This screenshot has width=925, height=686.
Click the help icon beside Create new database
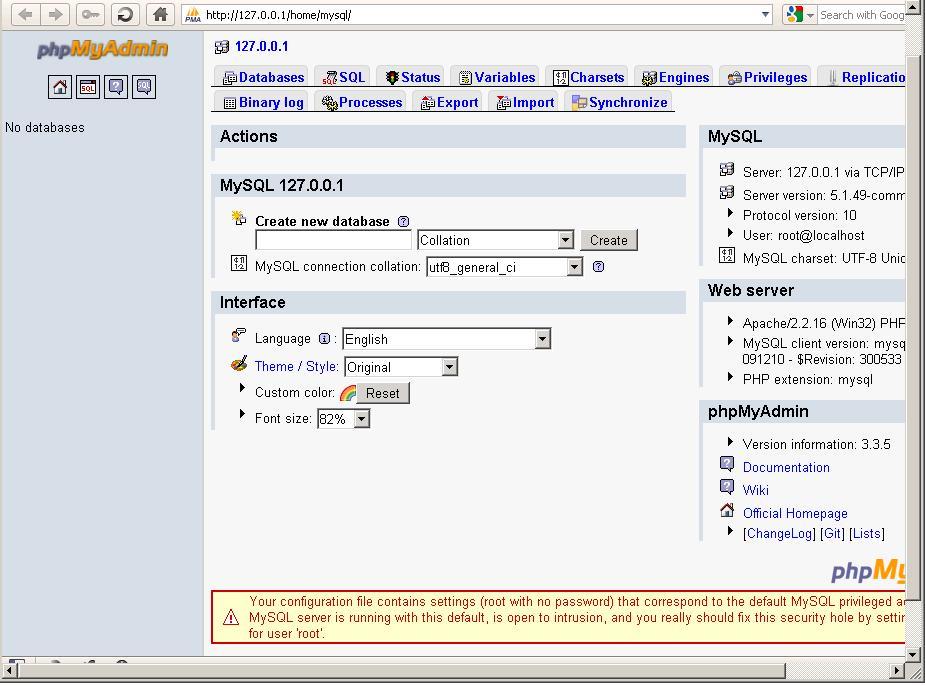(402, 221)
